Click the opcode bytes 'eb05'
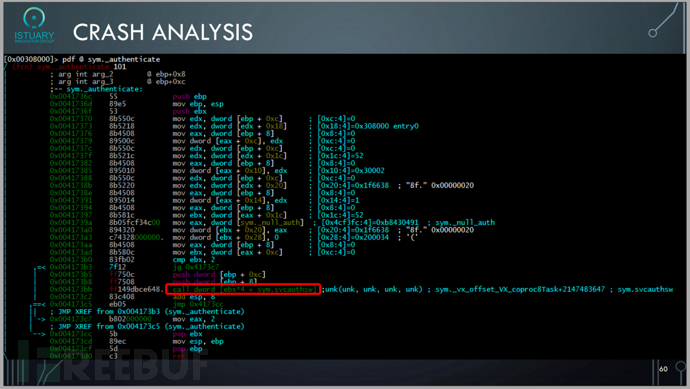690x389 pixels. tap(117, 304)
